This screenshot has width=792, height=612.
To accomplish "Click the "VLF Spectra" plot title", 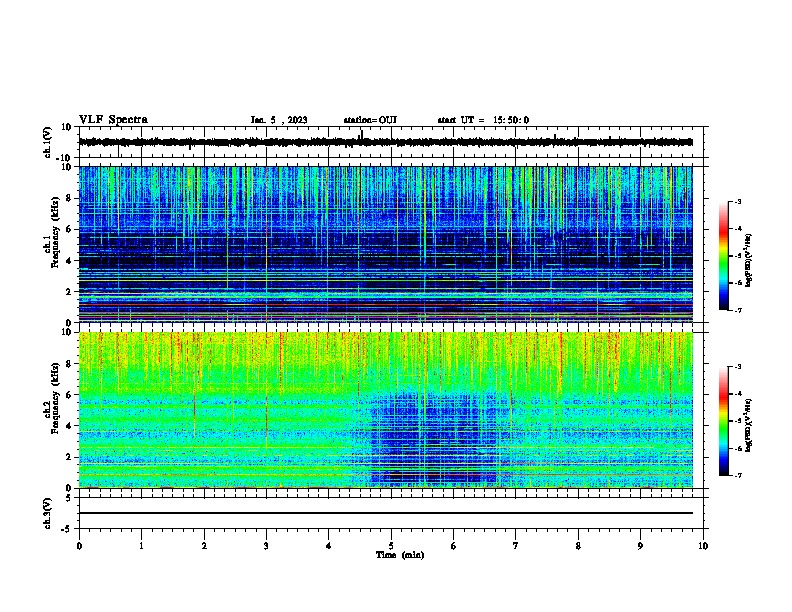I will (x=113, y=120).
